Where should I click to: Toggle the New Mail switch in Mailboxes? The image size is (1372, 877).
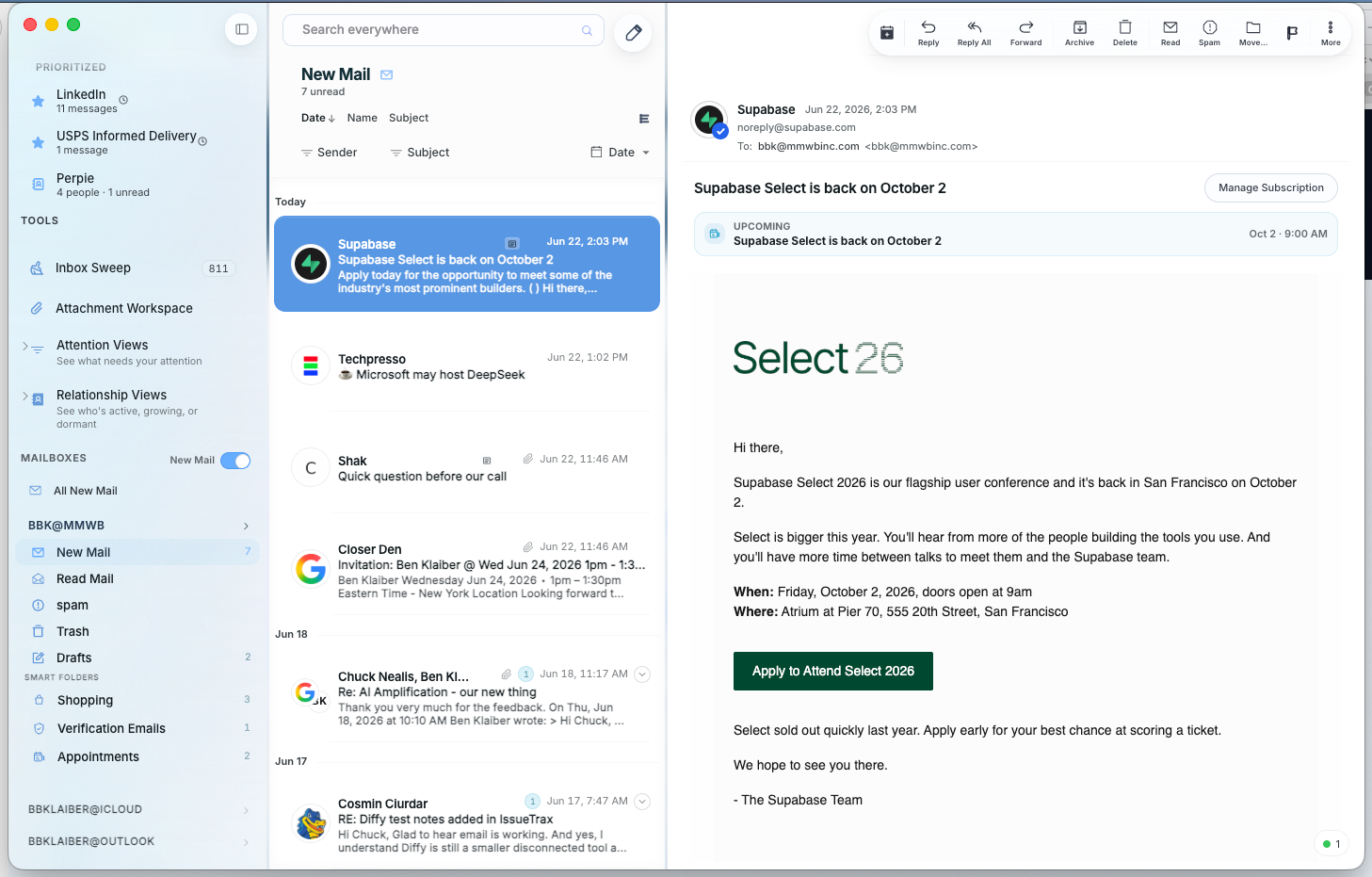click(x=235, y=461)
